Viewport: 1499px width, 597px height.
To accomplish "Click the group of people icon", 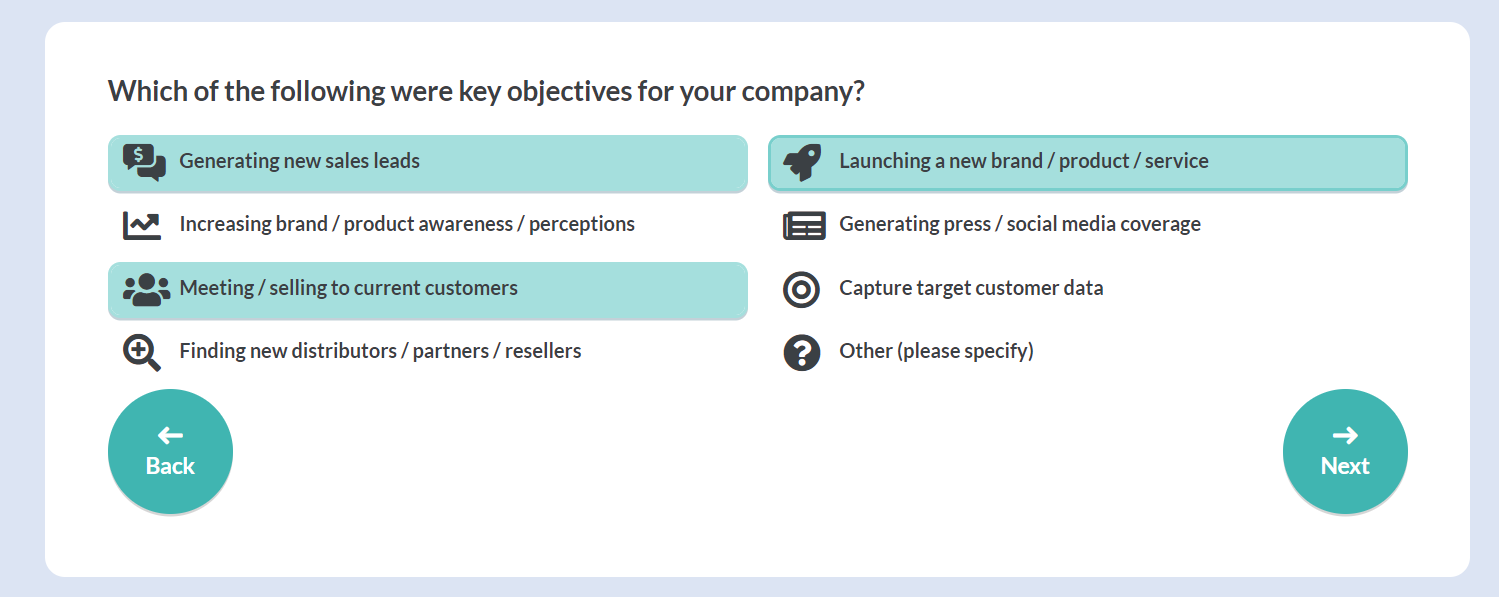I will pos(146,289).
